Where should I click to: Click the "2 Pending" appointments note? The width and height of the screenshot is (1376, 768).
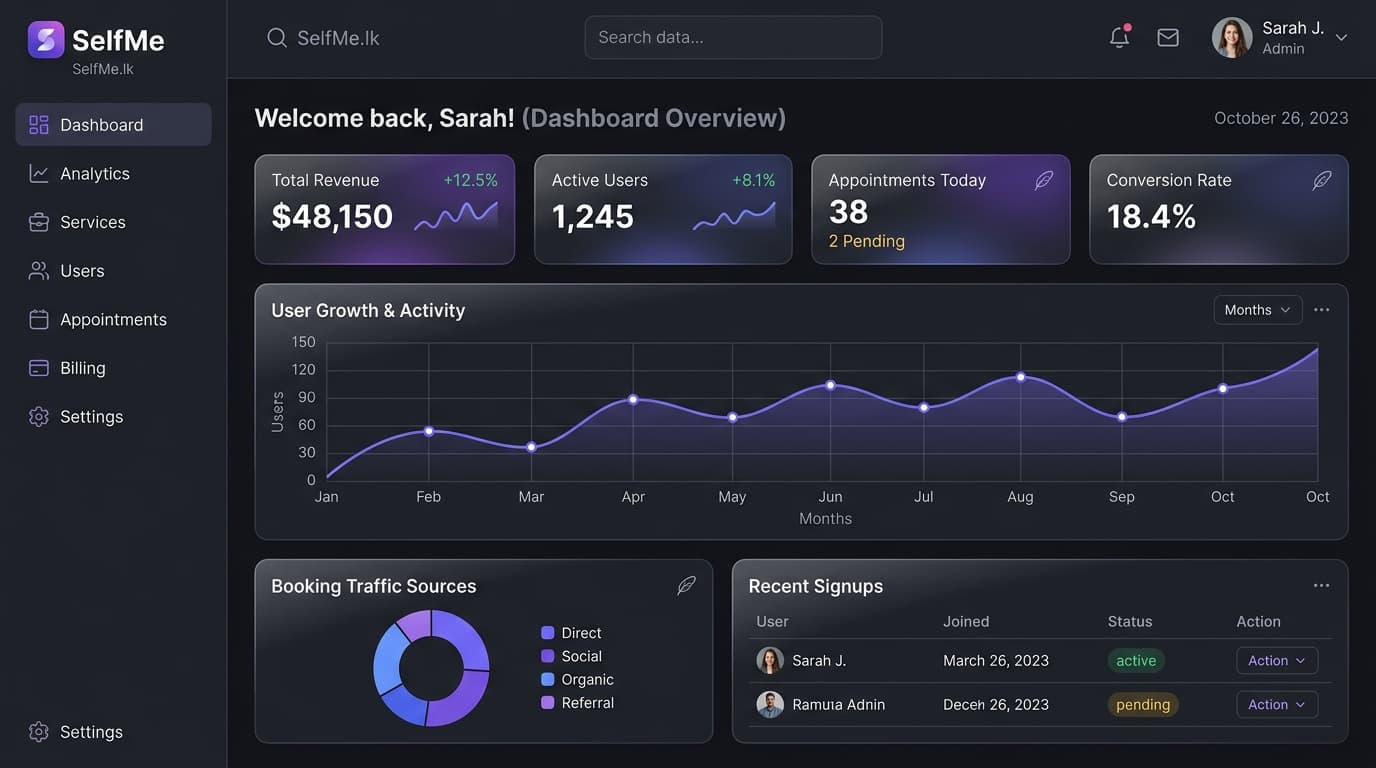point(867,241)
